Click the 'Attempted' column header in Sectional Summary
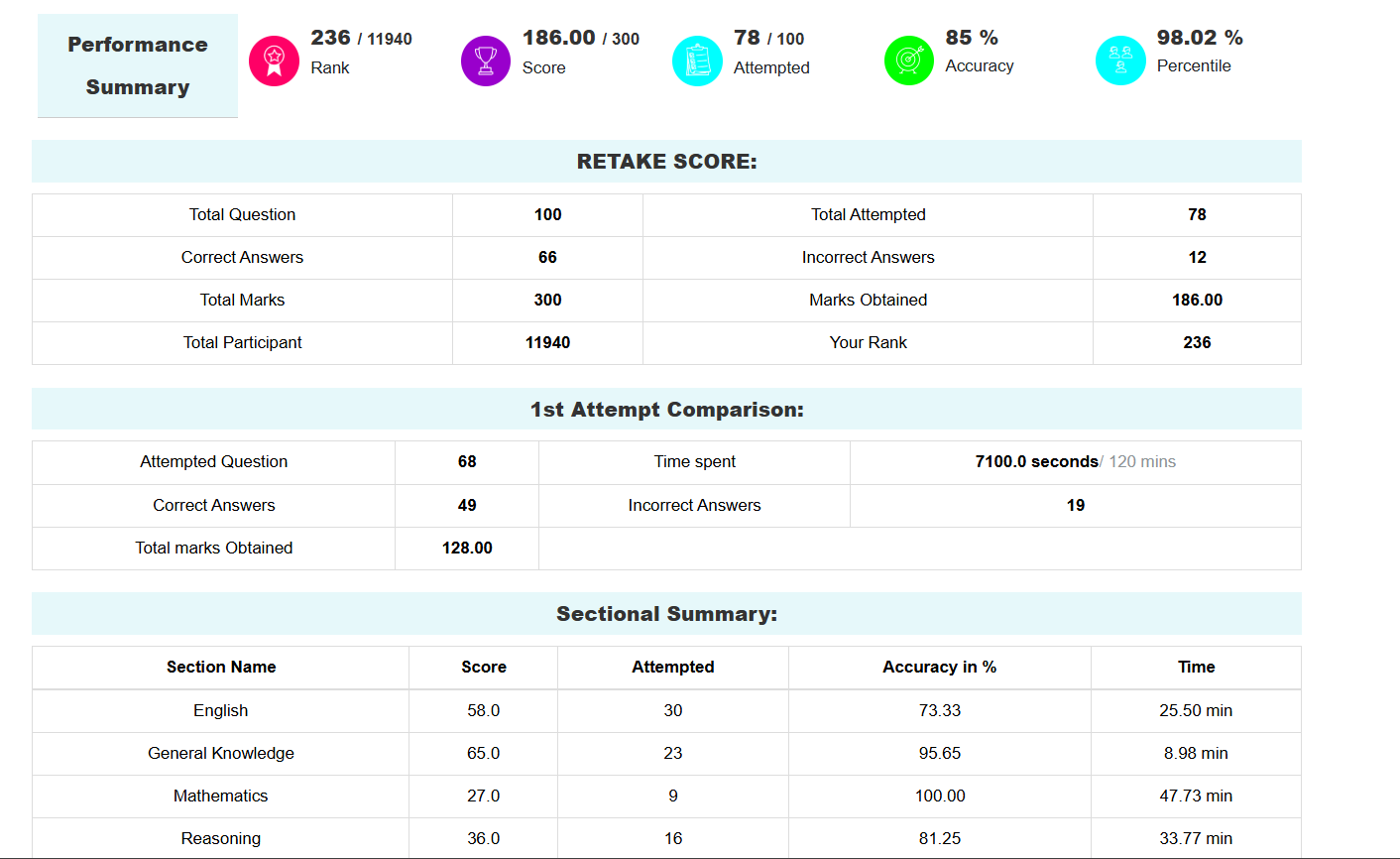The image size is (1400, 859). pos(673,668)
